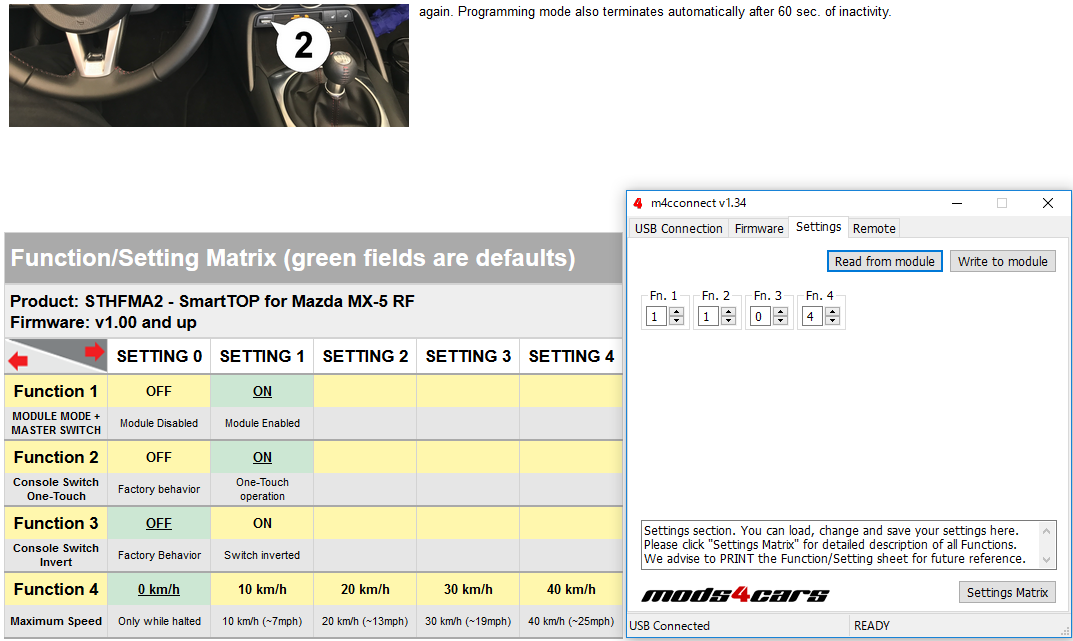Select the Settings tab

(x=818, y=227)
